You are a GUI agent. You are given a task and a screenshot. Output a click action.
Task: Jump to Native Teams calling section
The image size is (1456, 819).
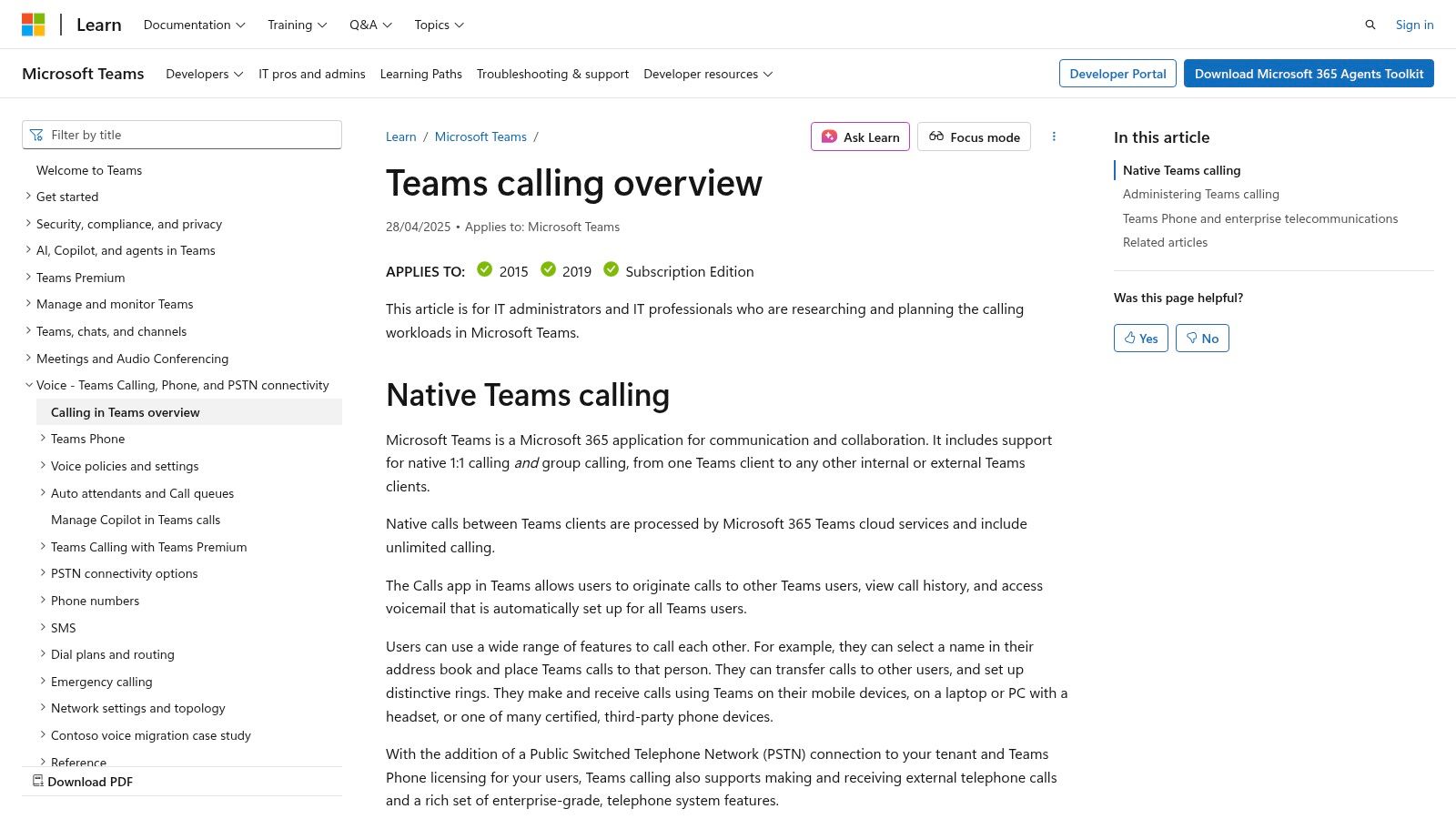click(1181, 170)
